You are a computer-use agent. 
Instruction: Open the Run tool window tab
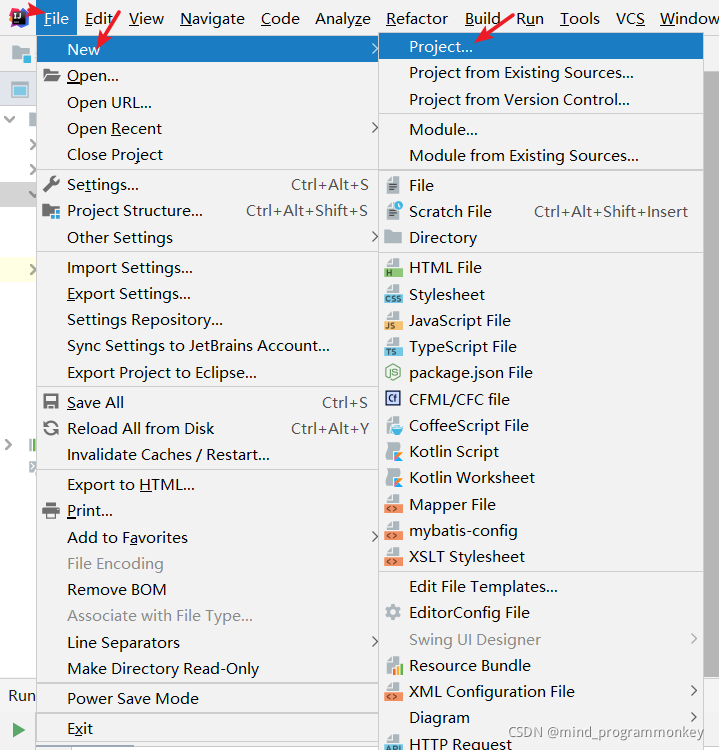pyautogui.click(x=22, y=695)
